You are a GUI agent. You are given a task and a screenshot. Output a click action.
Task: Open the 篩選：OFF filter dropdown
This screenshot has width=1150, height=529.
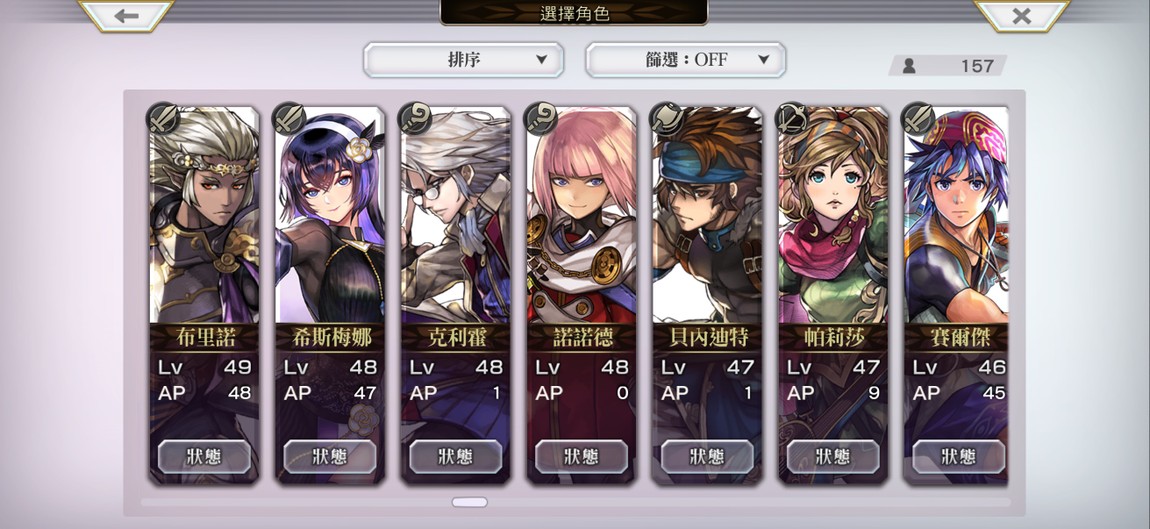point(685,60)
